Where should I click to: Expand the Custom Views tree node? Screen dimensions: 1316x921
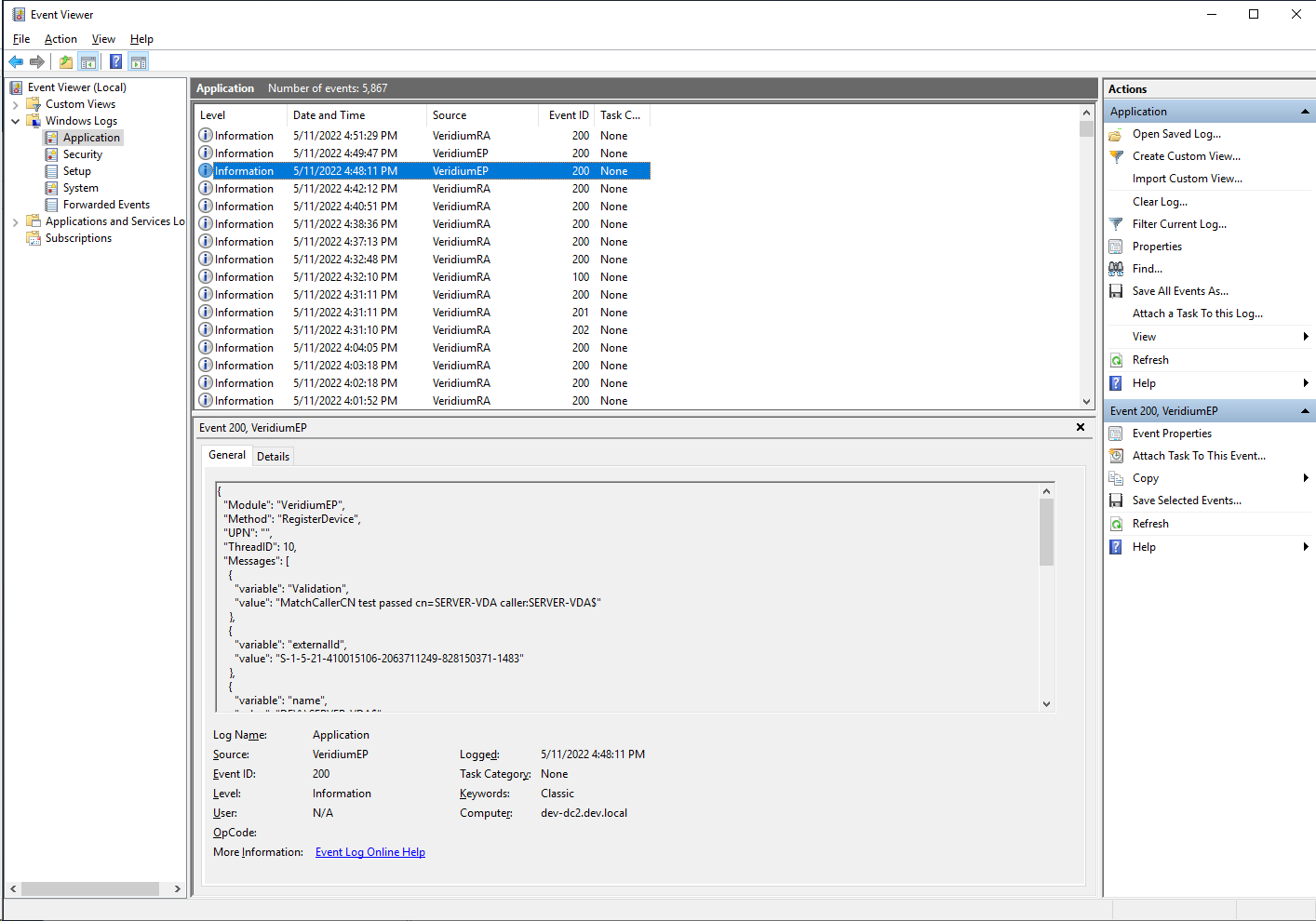click(x=16, y=104)
